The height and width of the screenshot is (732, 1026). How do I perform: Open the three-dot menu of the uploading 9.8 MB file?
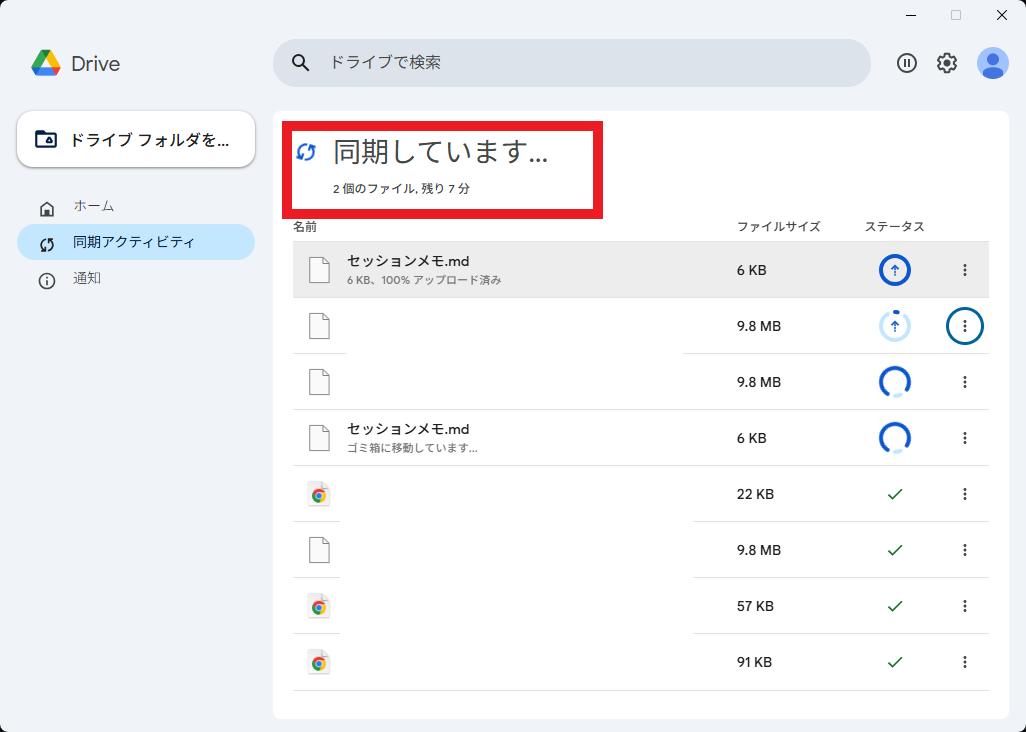964,326
